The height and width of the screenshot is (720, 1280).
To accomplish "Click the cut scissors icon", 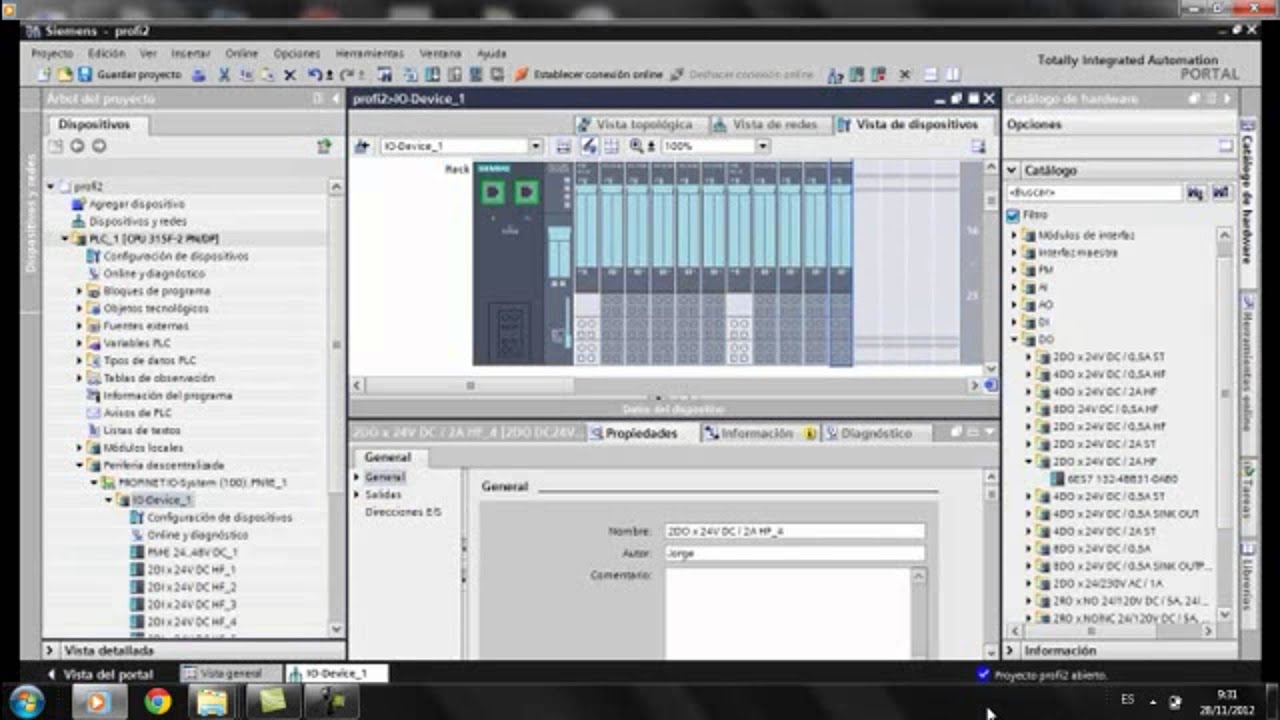I will [224, 75].
